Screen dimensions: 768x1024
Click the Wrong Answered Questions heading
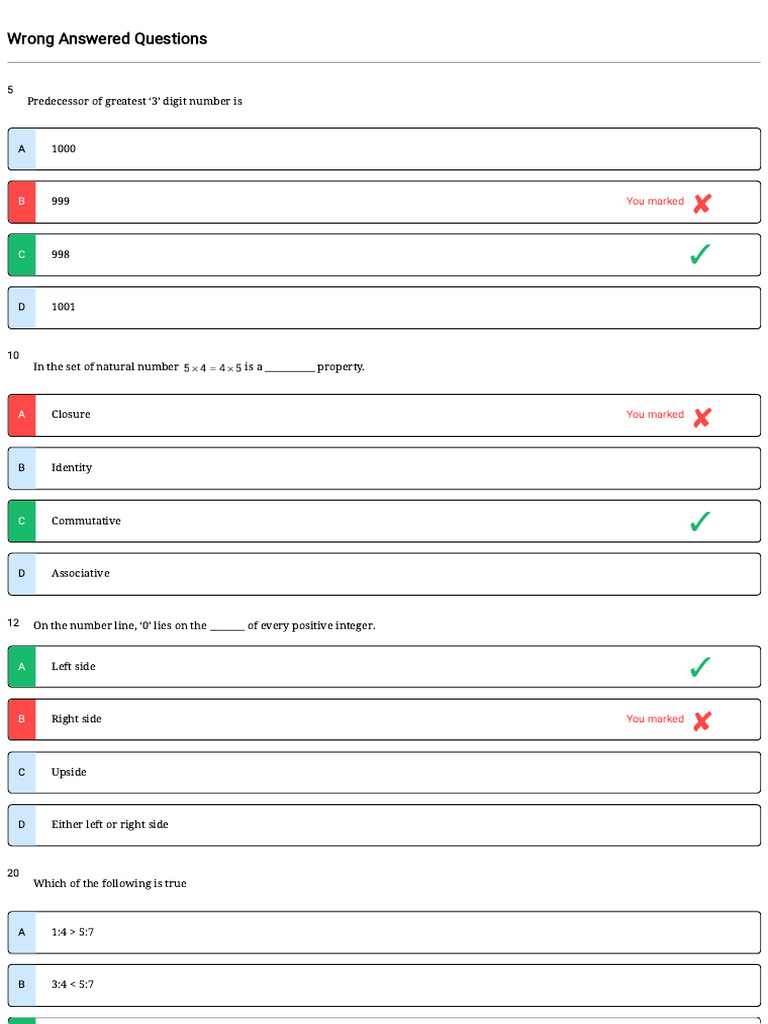[x=107, y=39]
